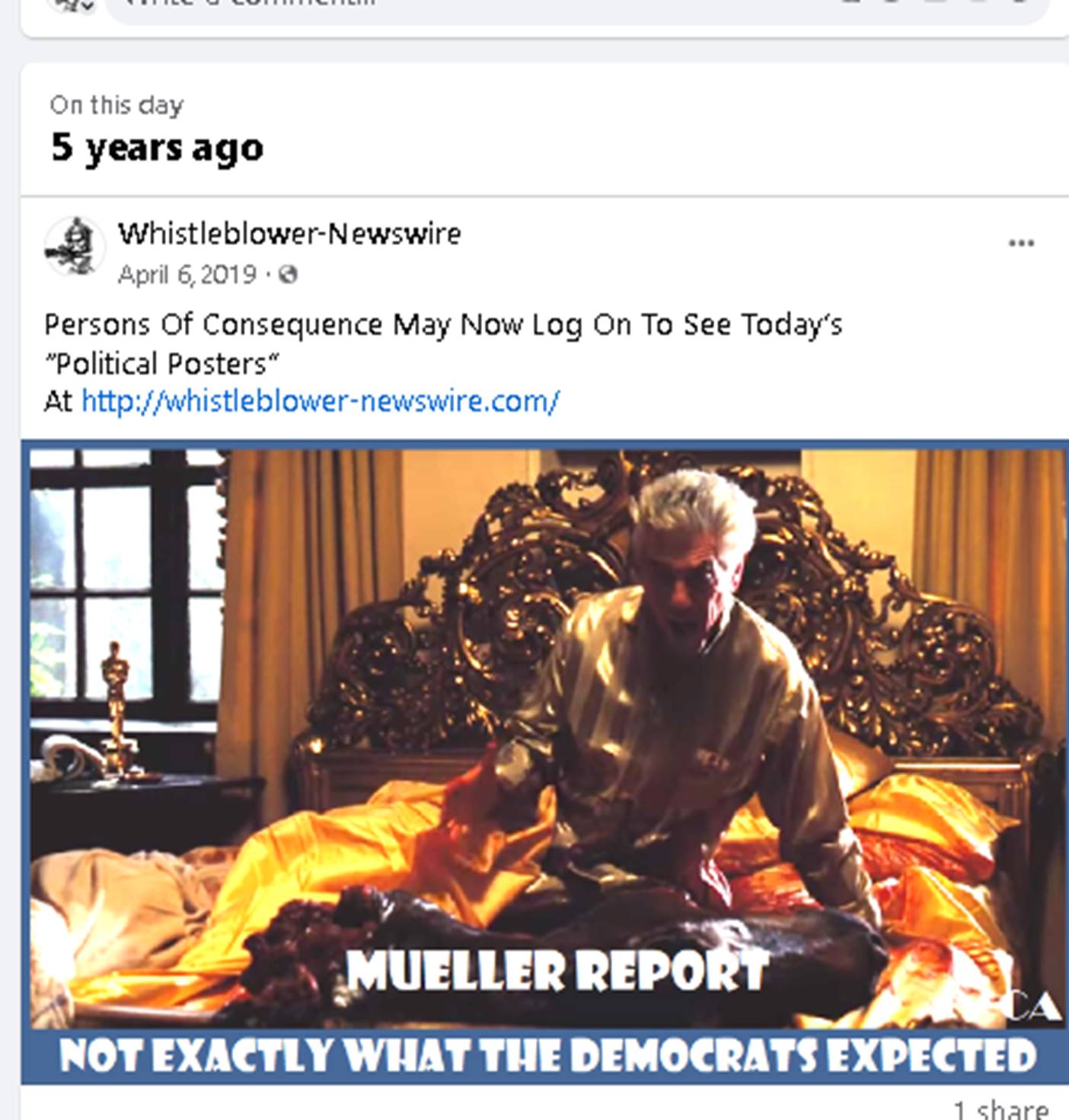
Task: Open the Mueller Report poster image
Action: click(x=545, y=761)
